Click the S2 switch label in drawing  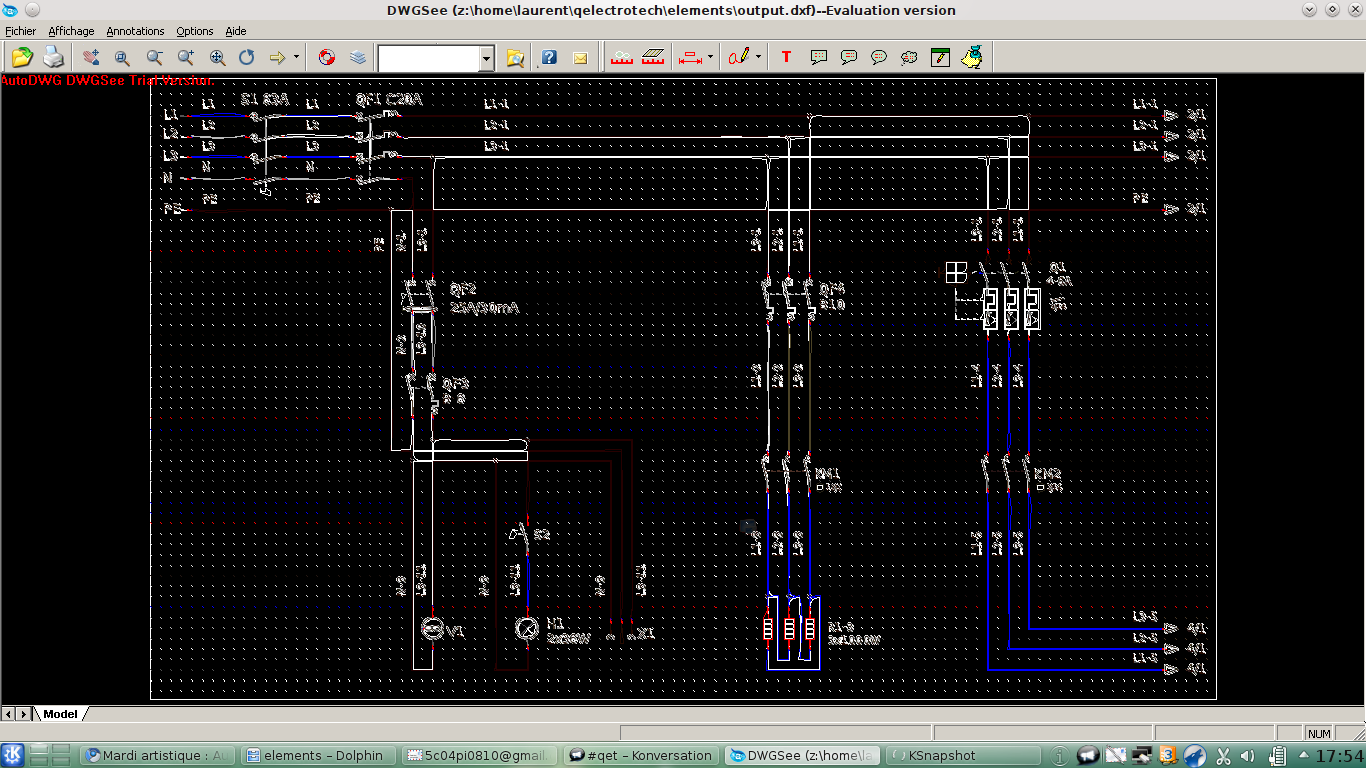[x=541, y=536]
